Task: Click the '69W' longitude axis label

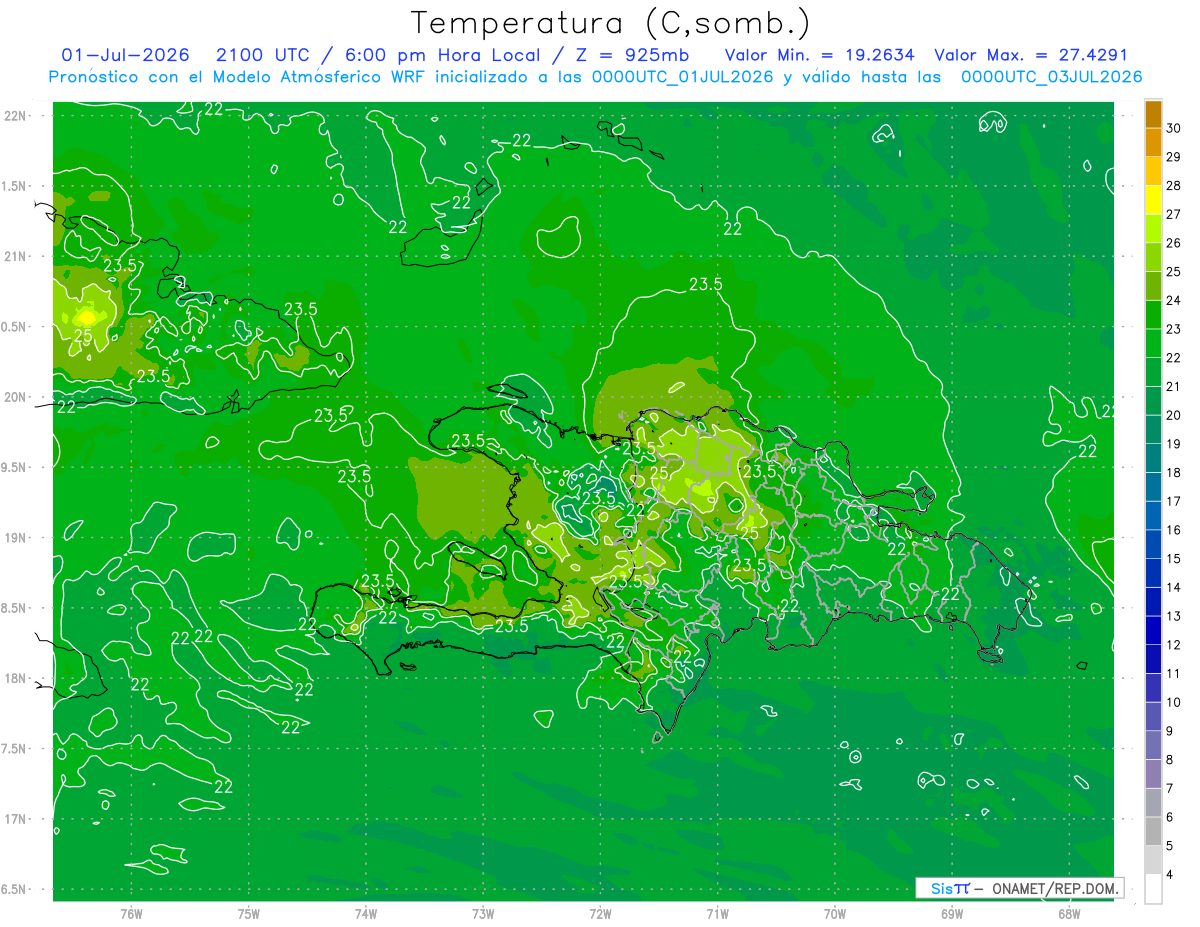Action: click(x=952, y=914)
